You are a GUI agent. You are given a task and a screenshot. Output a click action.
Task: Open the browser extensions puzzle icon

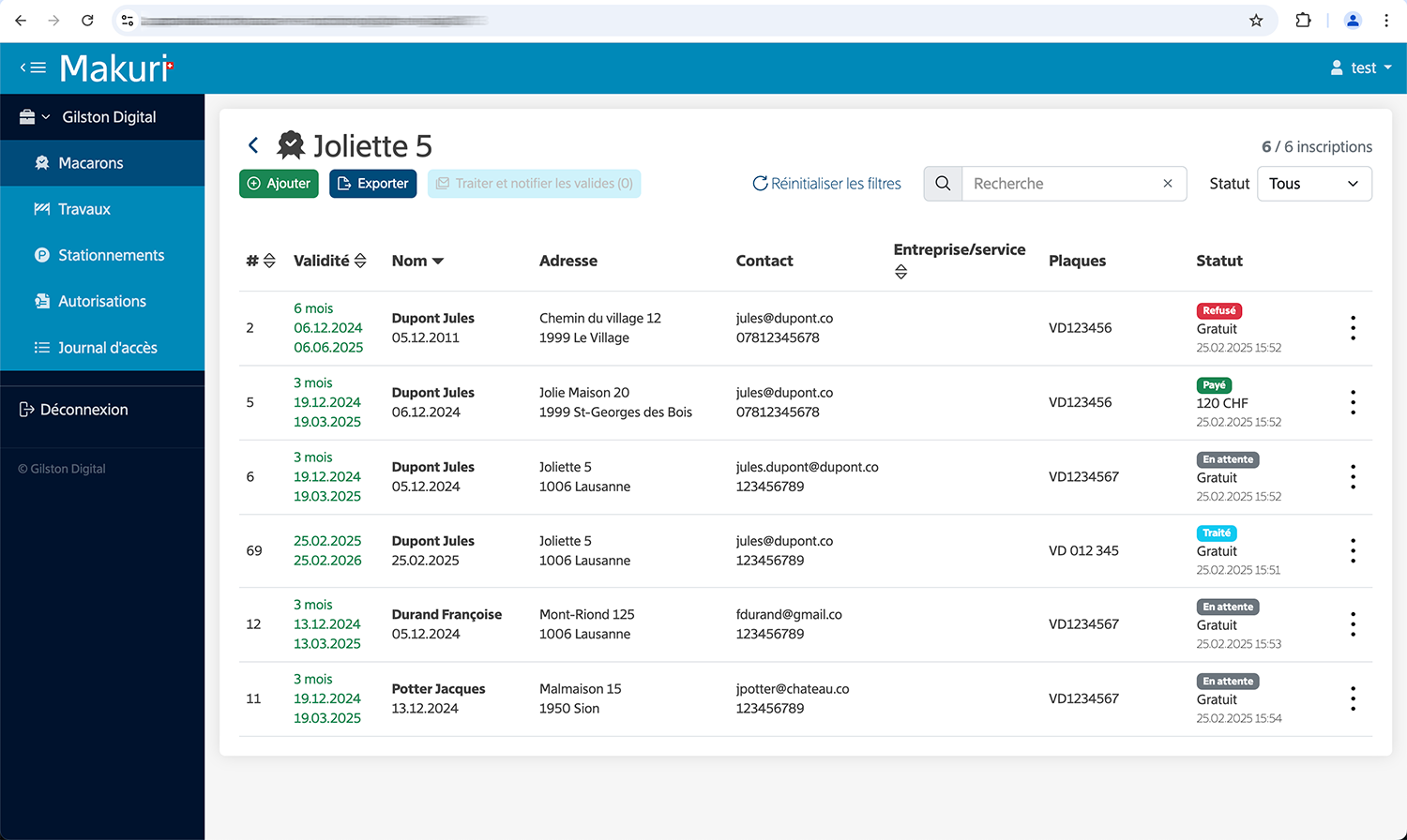[1303, 21]
